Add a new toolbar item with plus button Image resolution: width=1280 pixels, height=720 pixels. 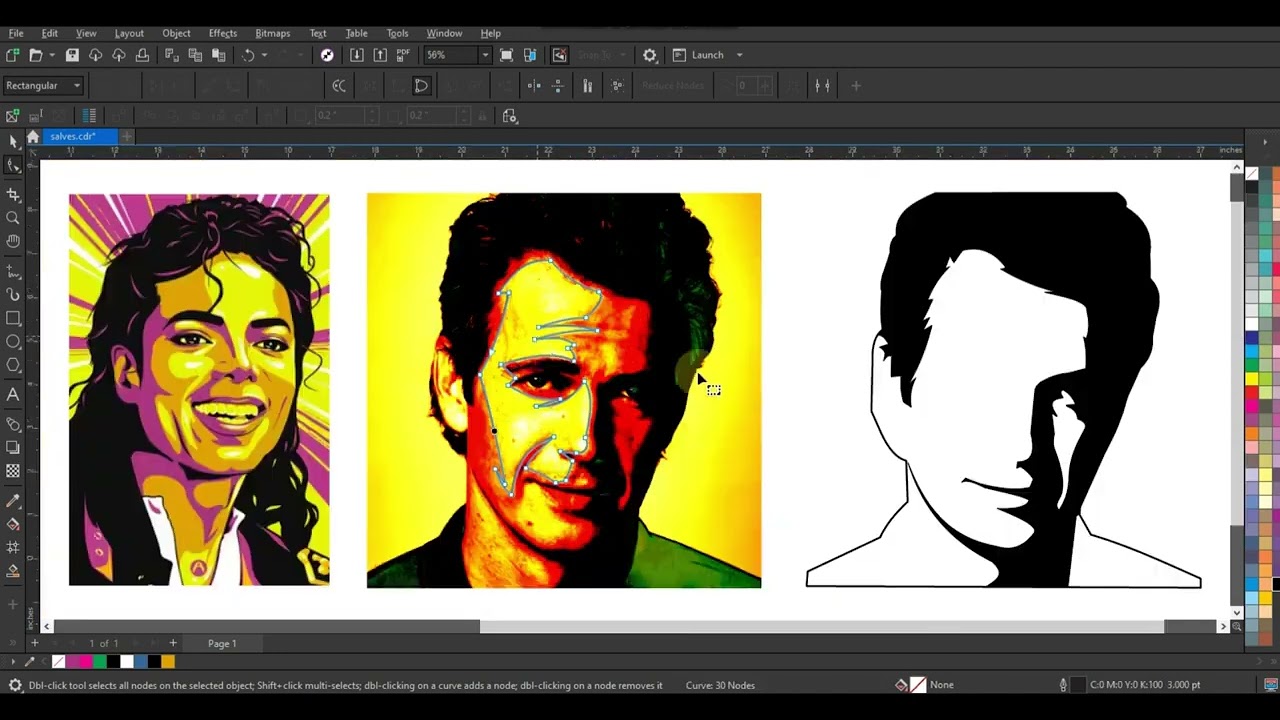pyautogui.click(x=856, y=86)
